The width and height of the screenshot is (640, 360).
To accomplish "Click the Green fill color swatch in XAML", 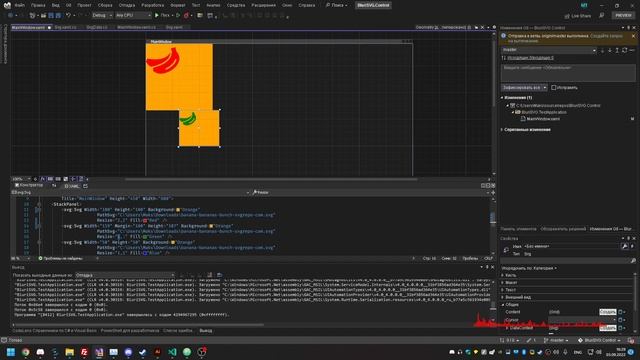I will click(x=145, y=237).
